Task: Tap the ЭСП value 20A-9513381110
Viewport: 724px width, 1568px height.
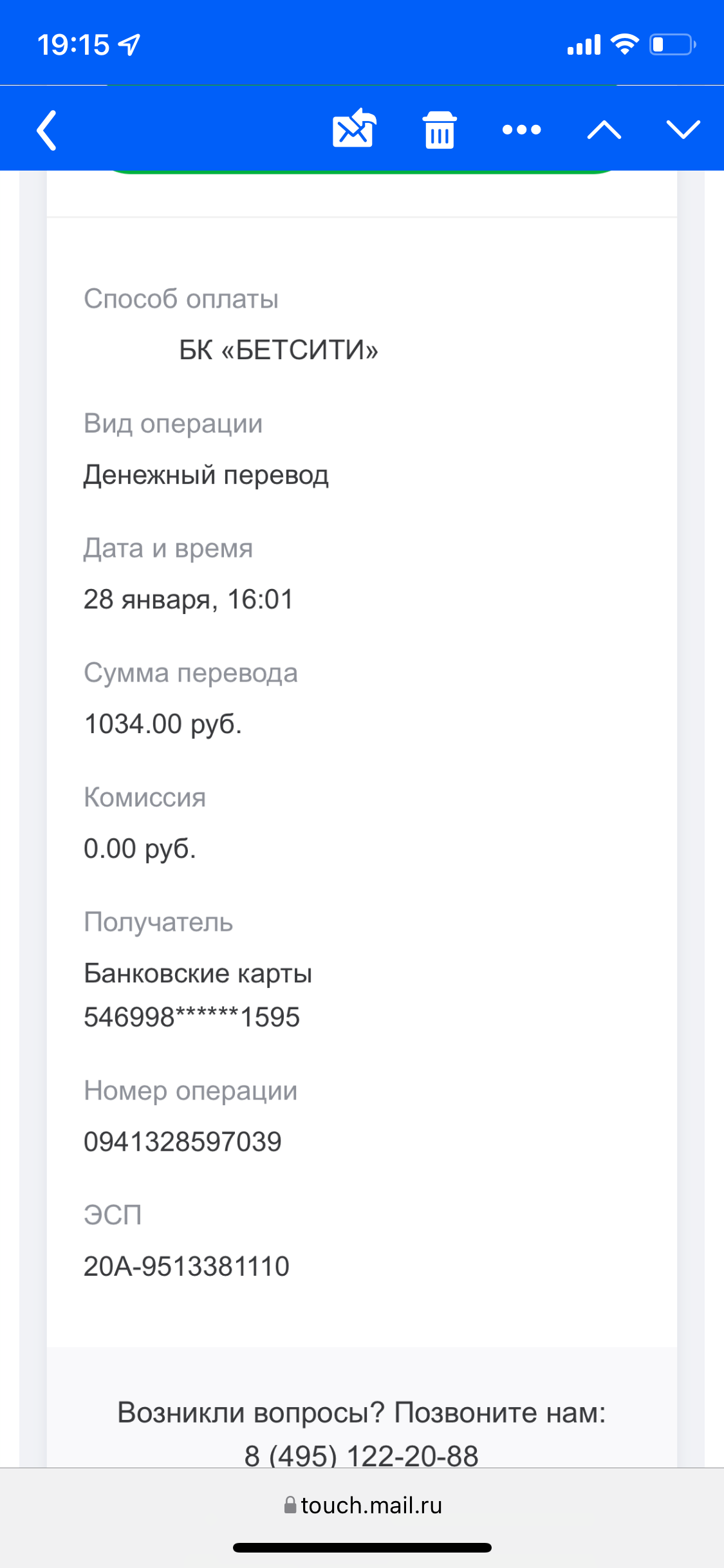Action: (187, 1266)
